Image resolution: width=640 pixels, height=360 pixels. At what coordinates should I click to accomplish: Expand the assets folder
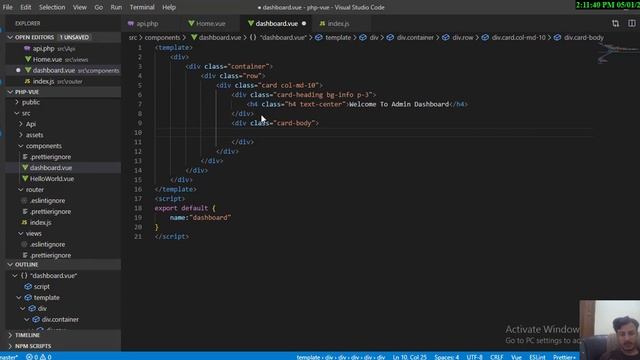pos(34,135)
